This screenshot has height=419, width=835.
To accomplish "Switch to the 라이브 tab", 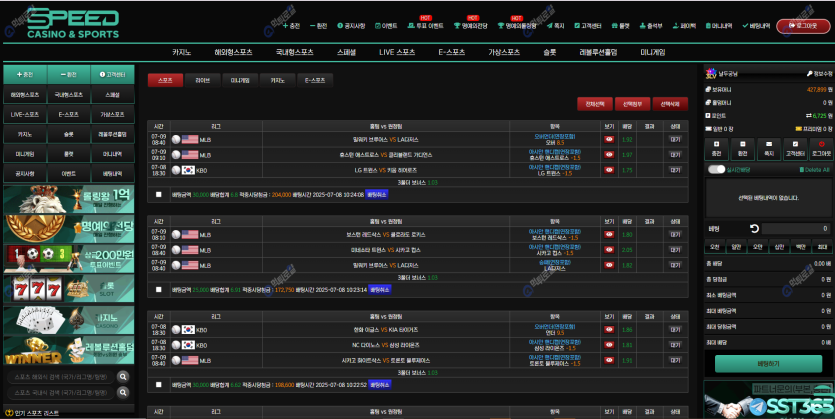I will (202, 80).
